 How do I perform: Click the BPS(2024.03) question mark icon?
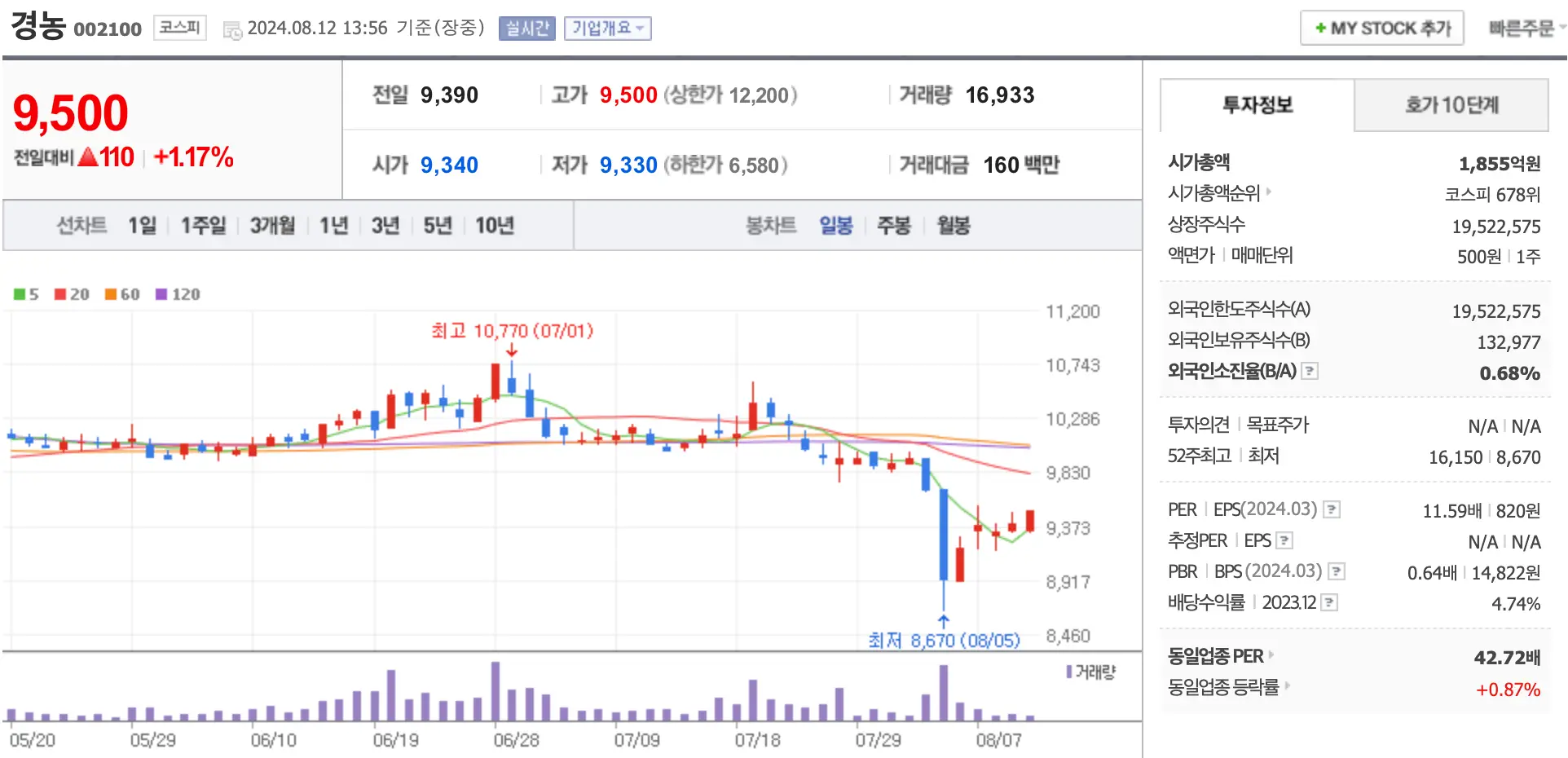(x=1338, y=571)
